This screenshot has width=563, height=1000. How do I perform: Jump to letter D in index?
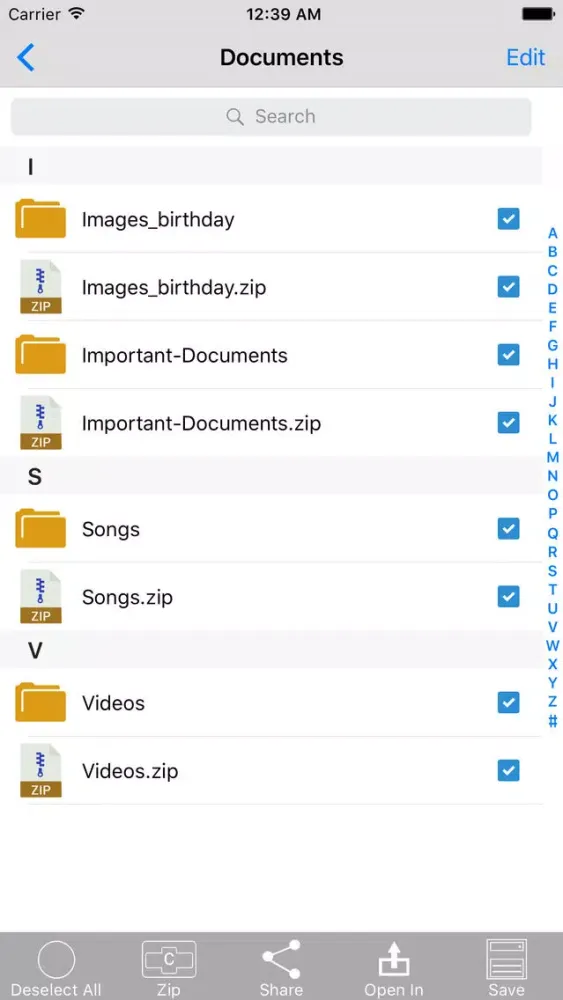pos(553,290)
